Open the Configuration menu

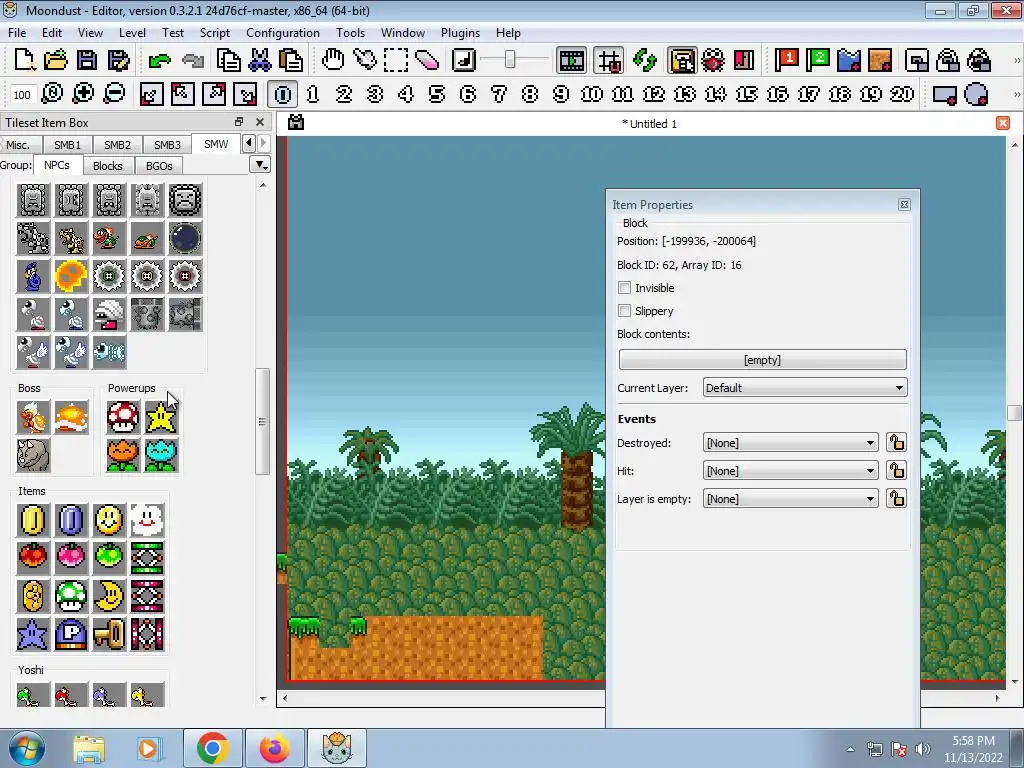pos(283,33)
